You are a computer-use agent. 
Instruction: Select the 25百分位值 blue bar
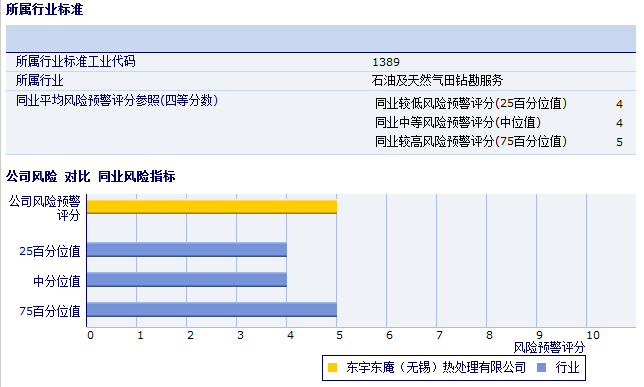(186, 249)
